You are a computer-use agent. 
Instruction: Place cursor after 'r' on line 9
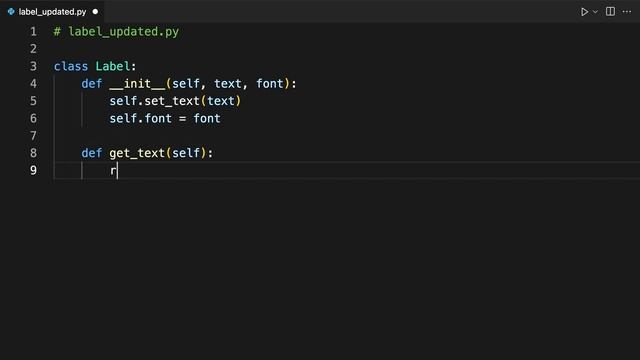pyautogui.click(x=117, y=171)
